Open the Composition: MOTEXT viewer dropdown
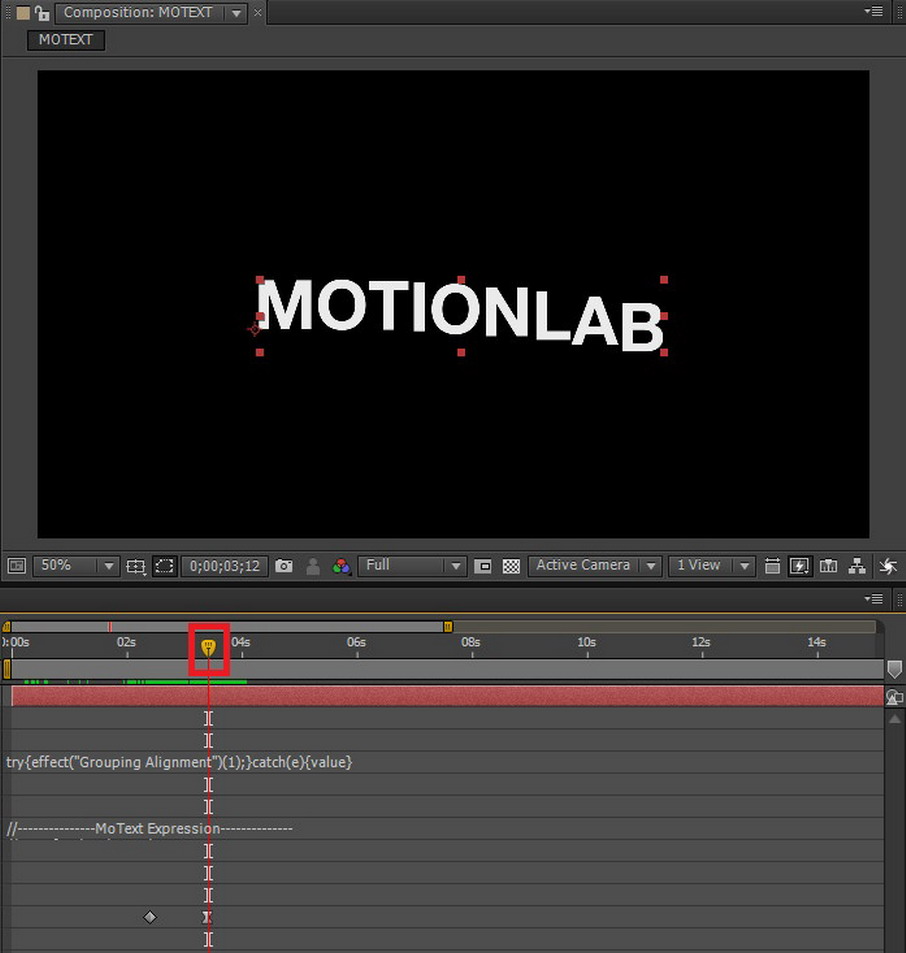 coord(236,13)
